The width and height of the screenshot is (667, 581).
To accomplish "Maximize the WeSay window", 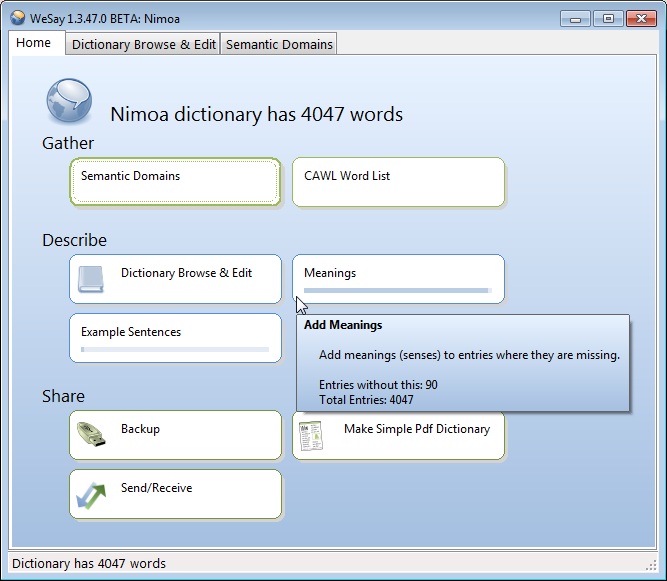I will (x=608, y=19).
